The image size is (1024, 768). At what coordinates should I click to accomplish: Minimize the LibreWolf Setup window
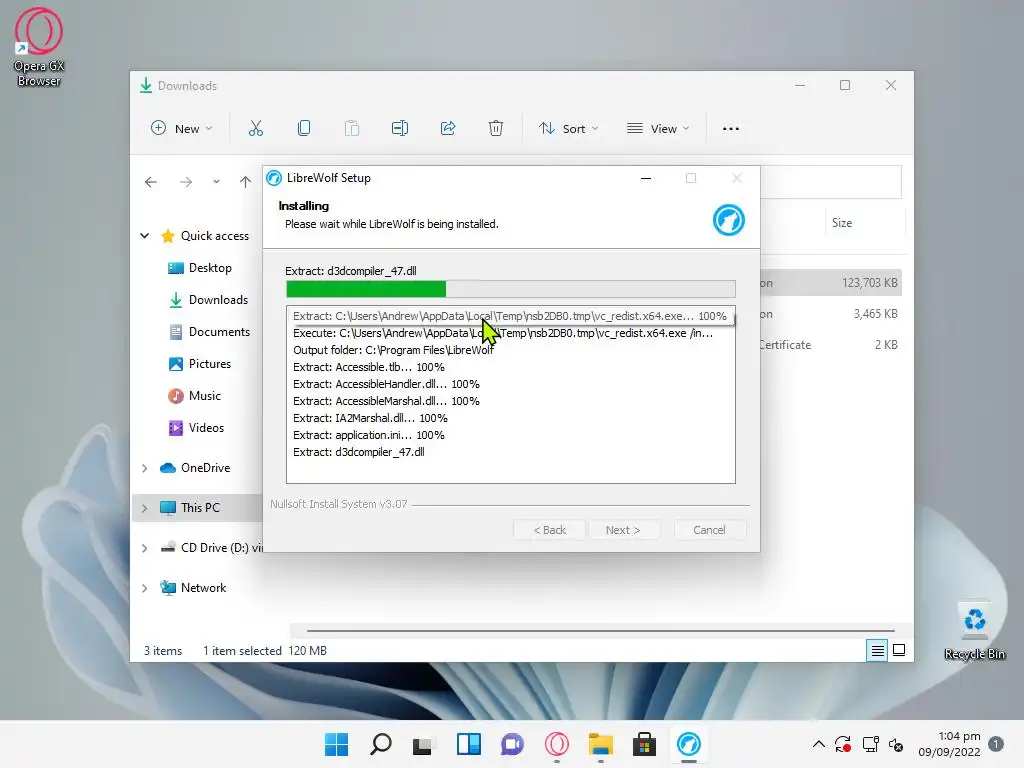click(x=646, y=178)
